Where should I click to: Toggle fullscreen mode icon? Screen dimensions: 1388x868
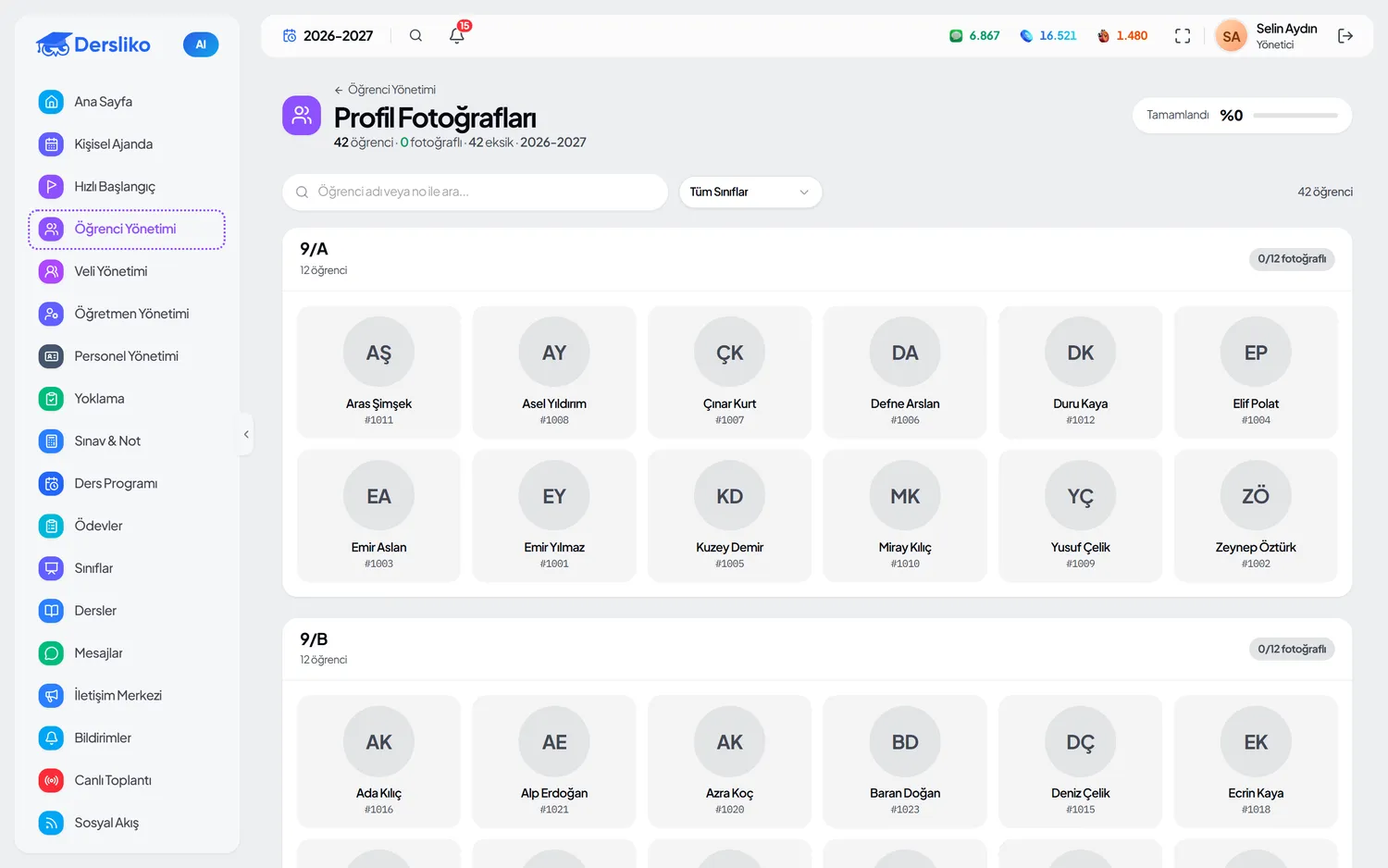tap(1183, 36)
